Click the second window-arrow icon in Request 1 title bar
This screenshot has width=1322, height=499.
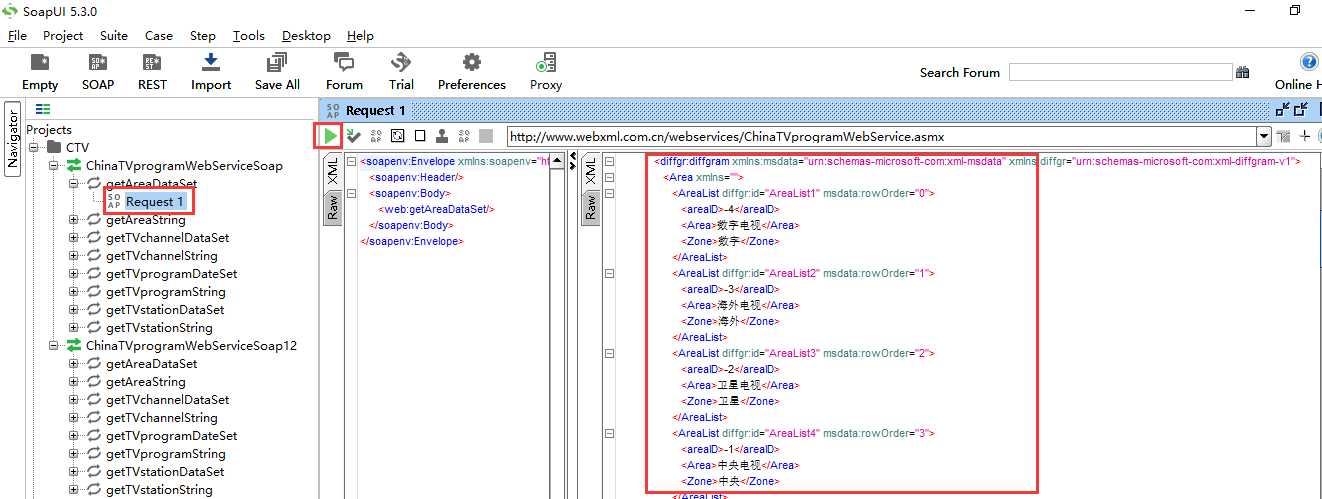1301,110
